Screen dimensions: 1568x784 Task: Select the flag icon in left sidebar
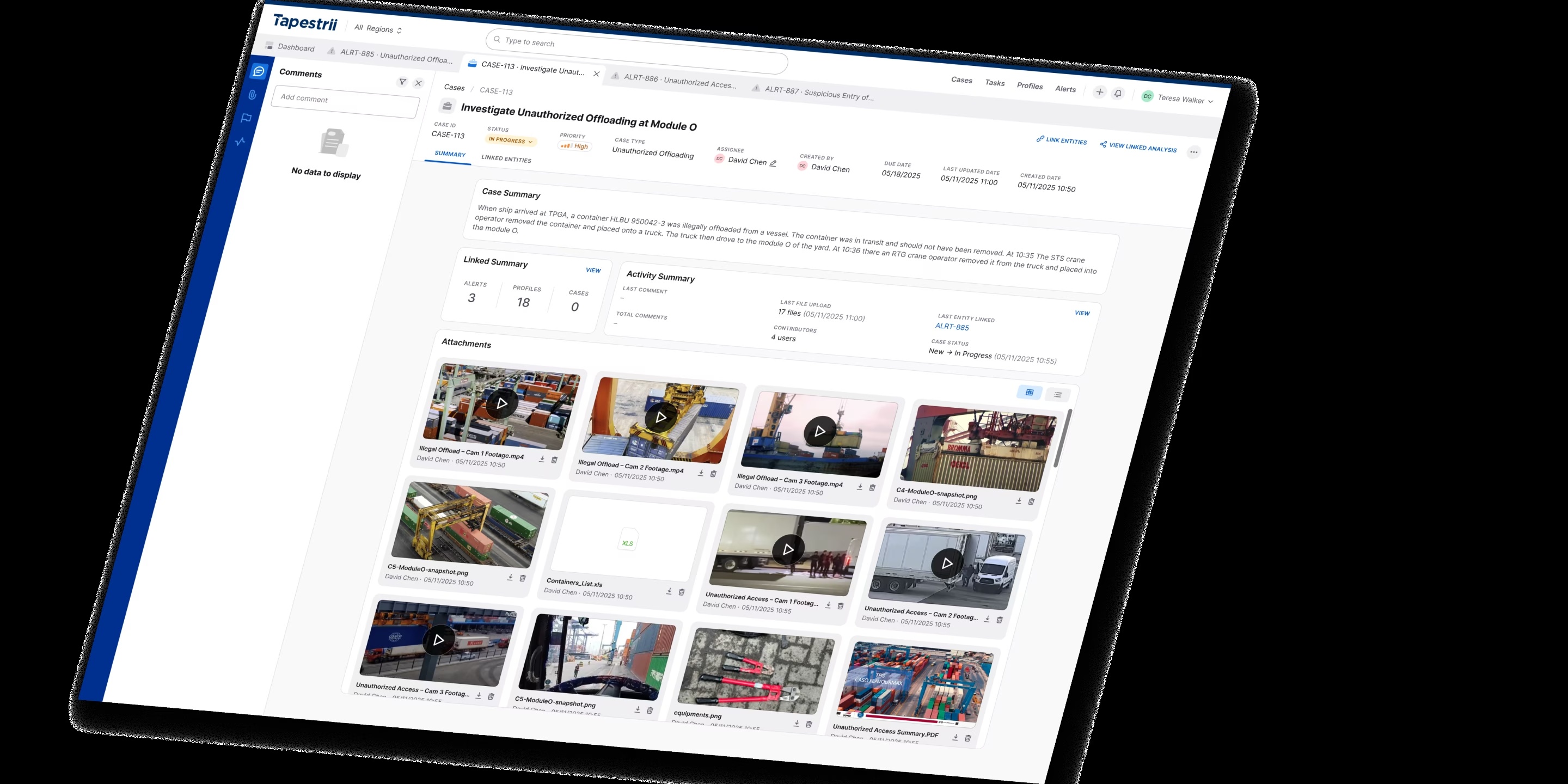(246, 118)
